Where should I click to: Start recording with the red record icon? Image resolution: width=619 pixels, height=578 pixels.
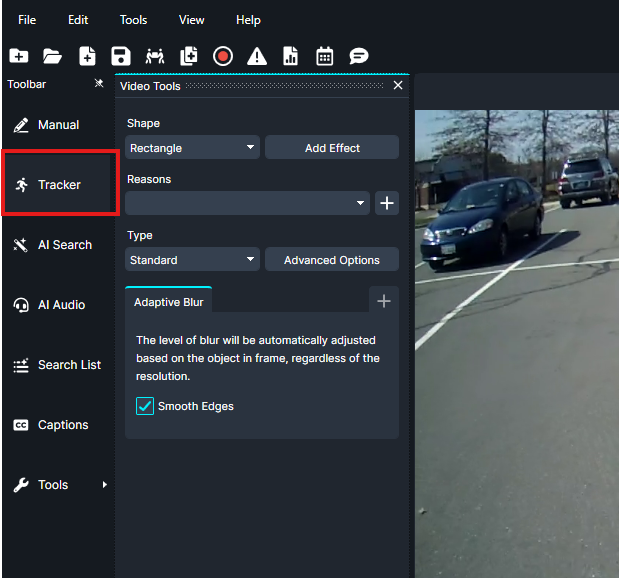pos(223,56)
